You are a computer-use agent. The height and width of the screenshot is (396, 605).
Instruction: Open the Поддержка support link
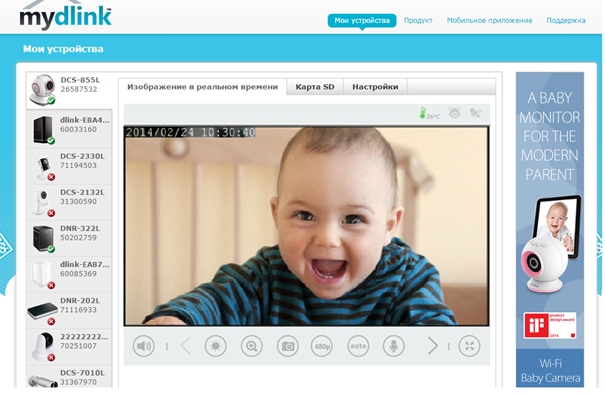coord(566,20)
